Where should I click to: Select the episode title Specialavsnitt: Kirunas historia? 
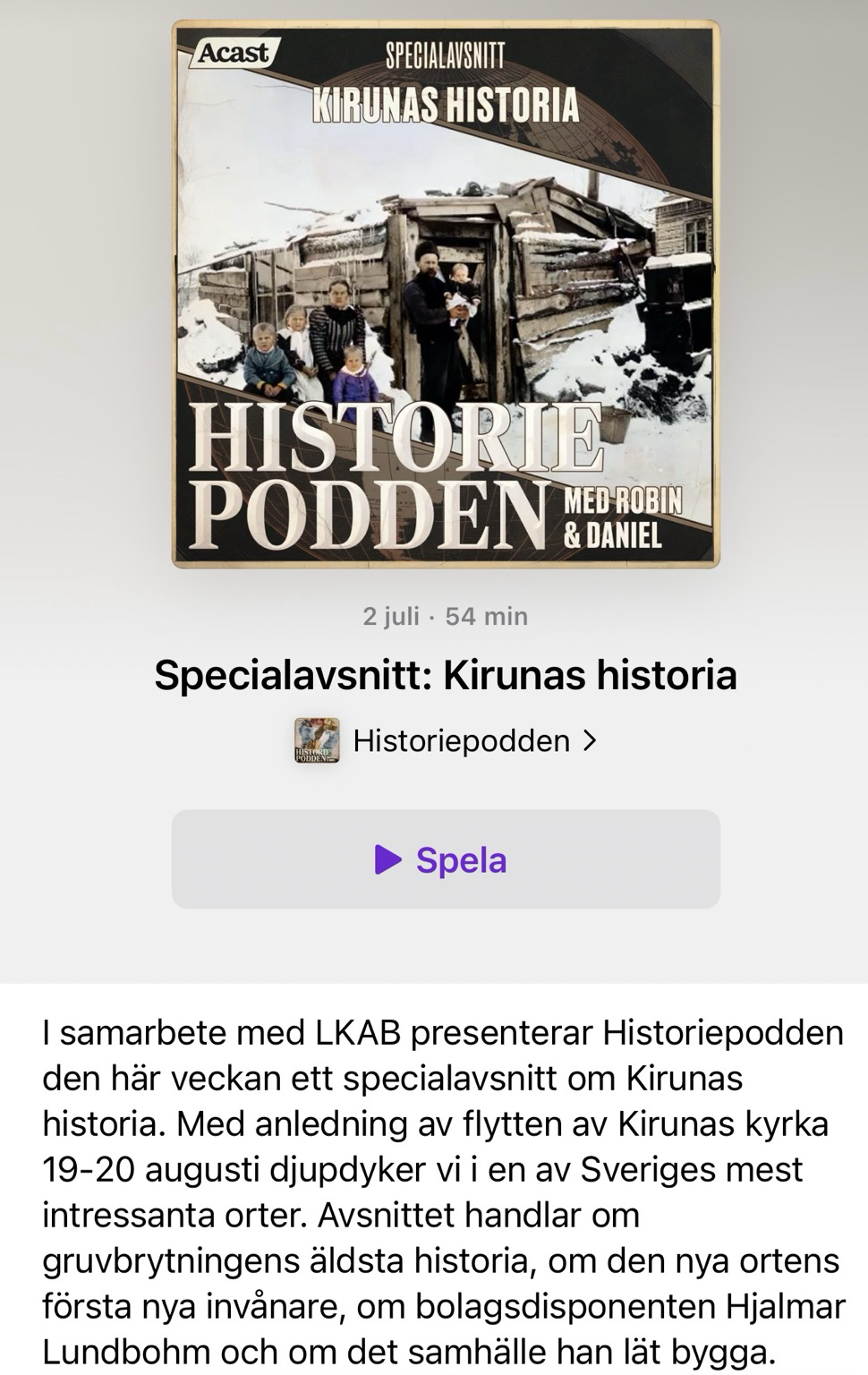click(446, 675)
